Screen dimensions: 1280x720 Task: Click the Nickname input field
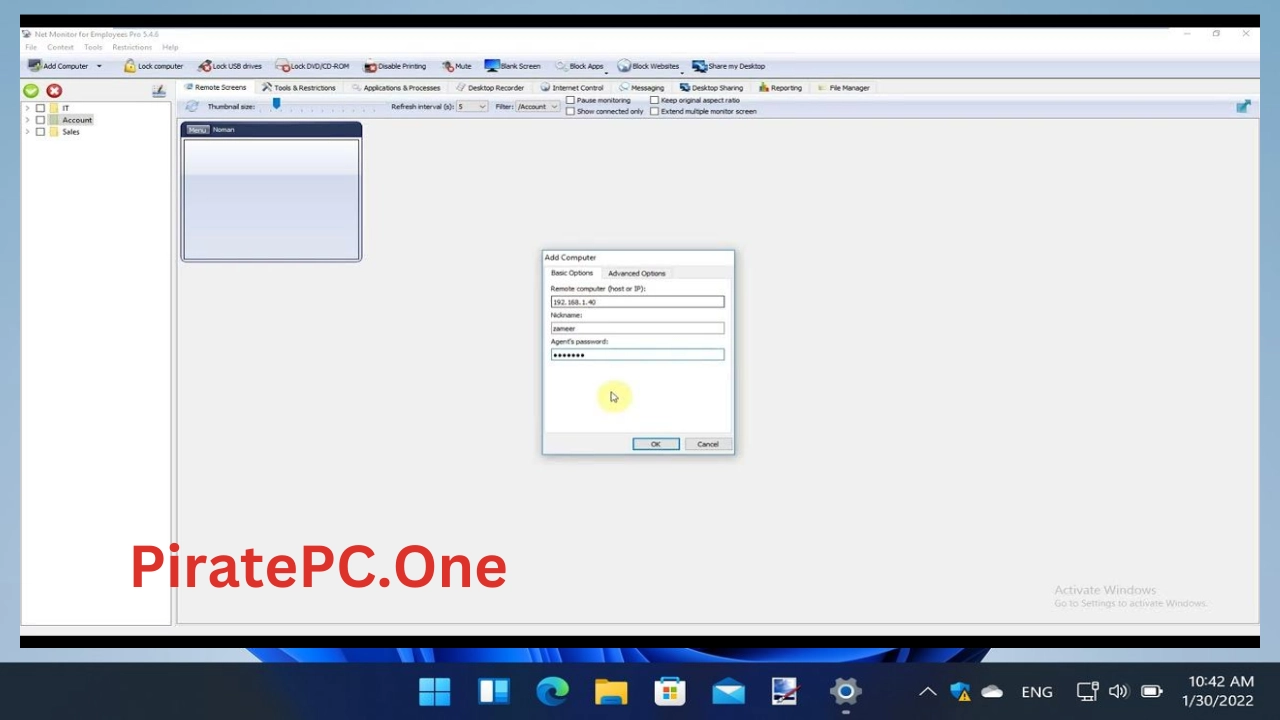point(637,328)
